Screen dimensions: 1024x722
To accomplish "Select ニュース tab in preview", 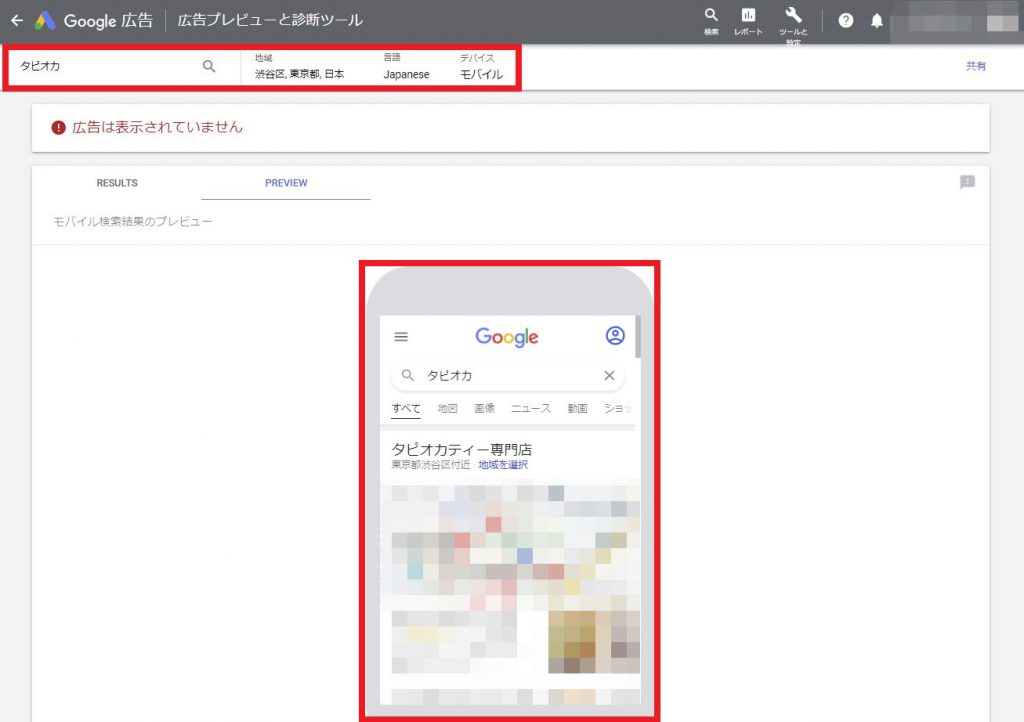I will [531, 409].
